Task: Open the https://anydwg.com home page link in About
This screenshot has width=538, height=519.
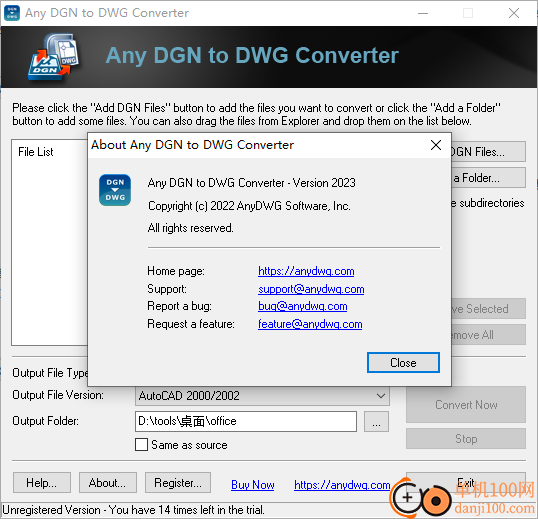Action: pos(306,271)
